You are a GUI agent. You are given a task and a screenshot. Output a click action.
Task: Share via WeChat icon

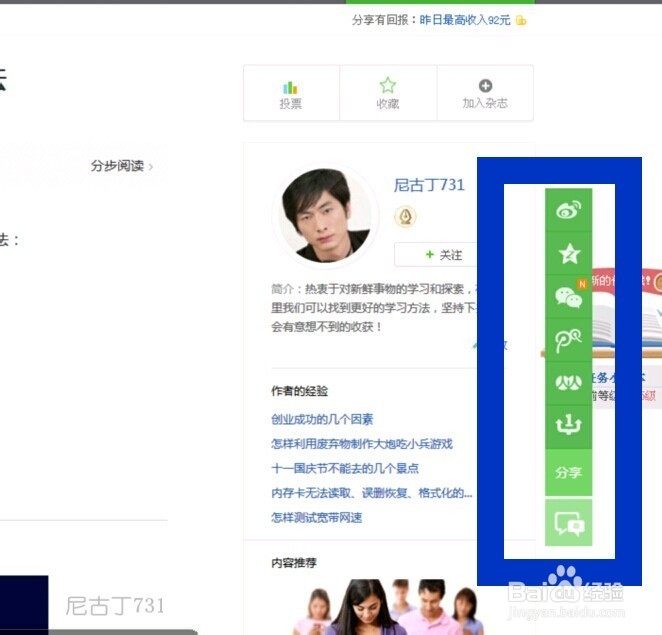[x=568, y=297]
